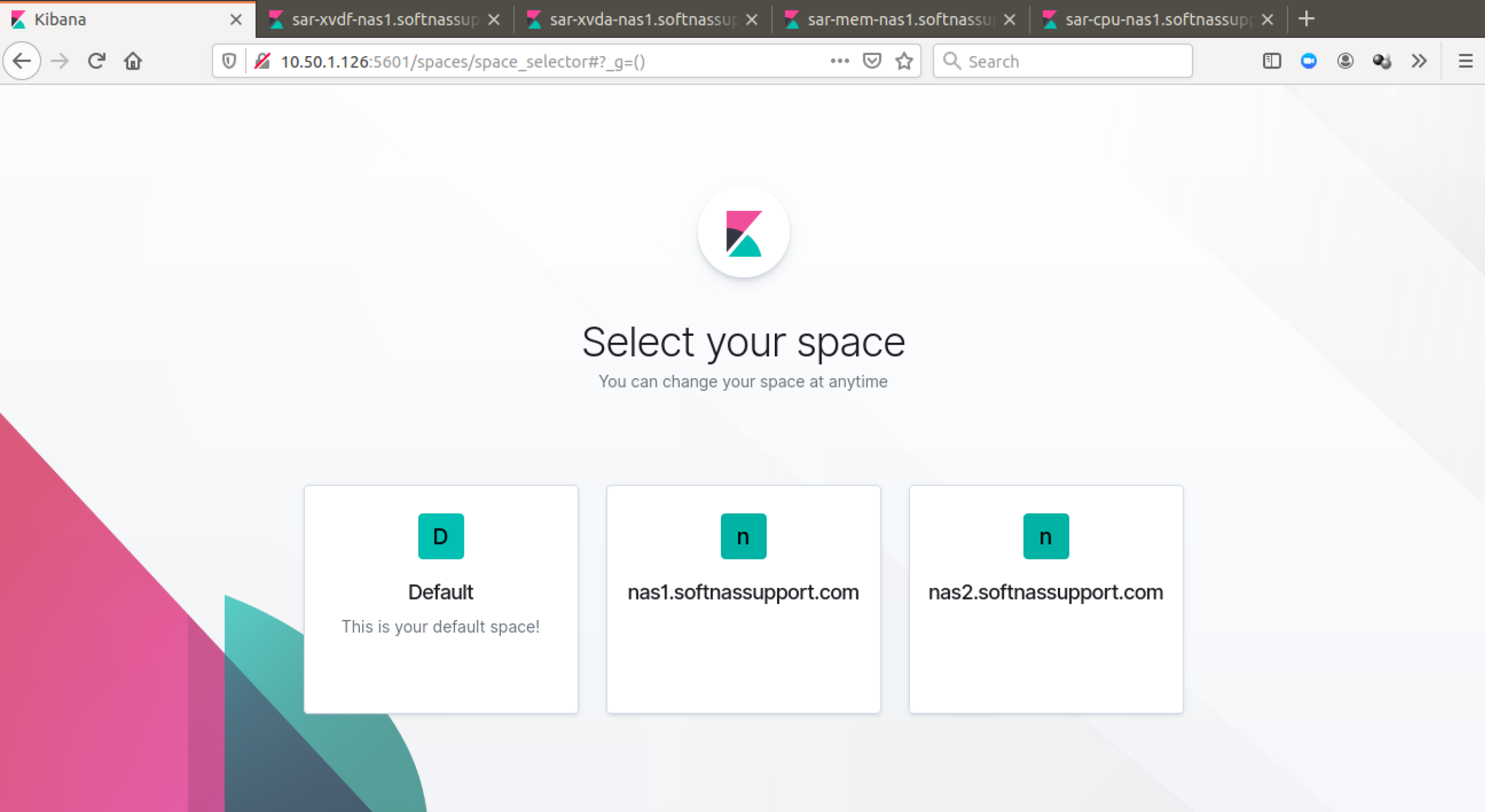Open the tracking protection shield icon

(229, 61)
